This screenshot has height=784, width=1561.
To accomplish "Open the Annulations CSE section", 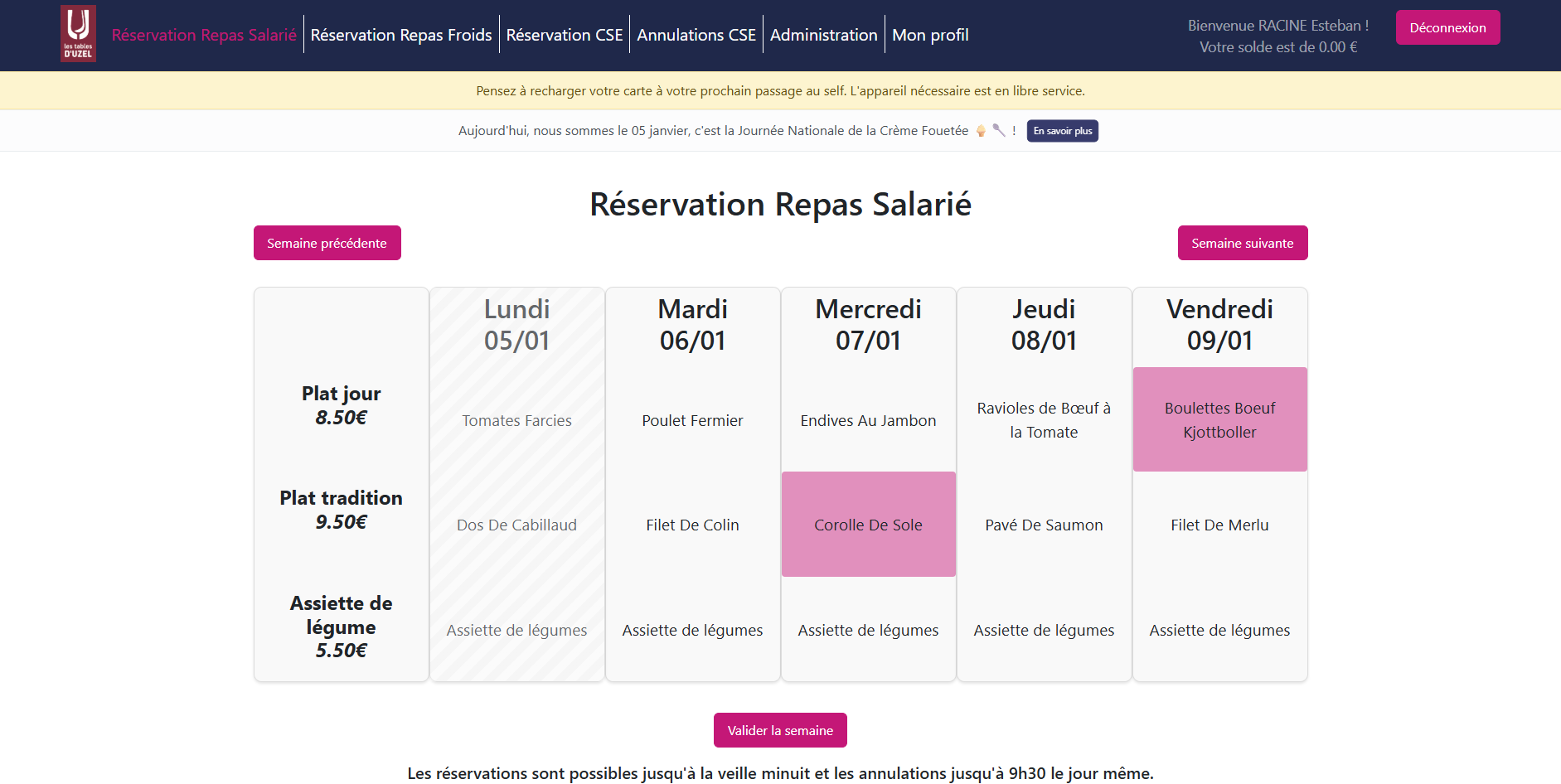I will [x=696, y=35].
